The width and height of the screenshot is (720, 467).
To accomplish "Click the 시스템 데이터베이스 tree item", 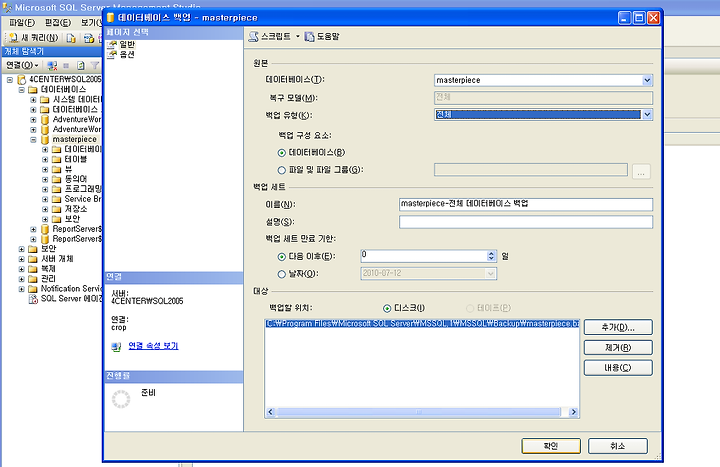I will (77, 100).
